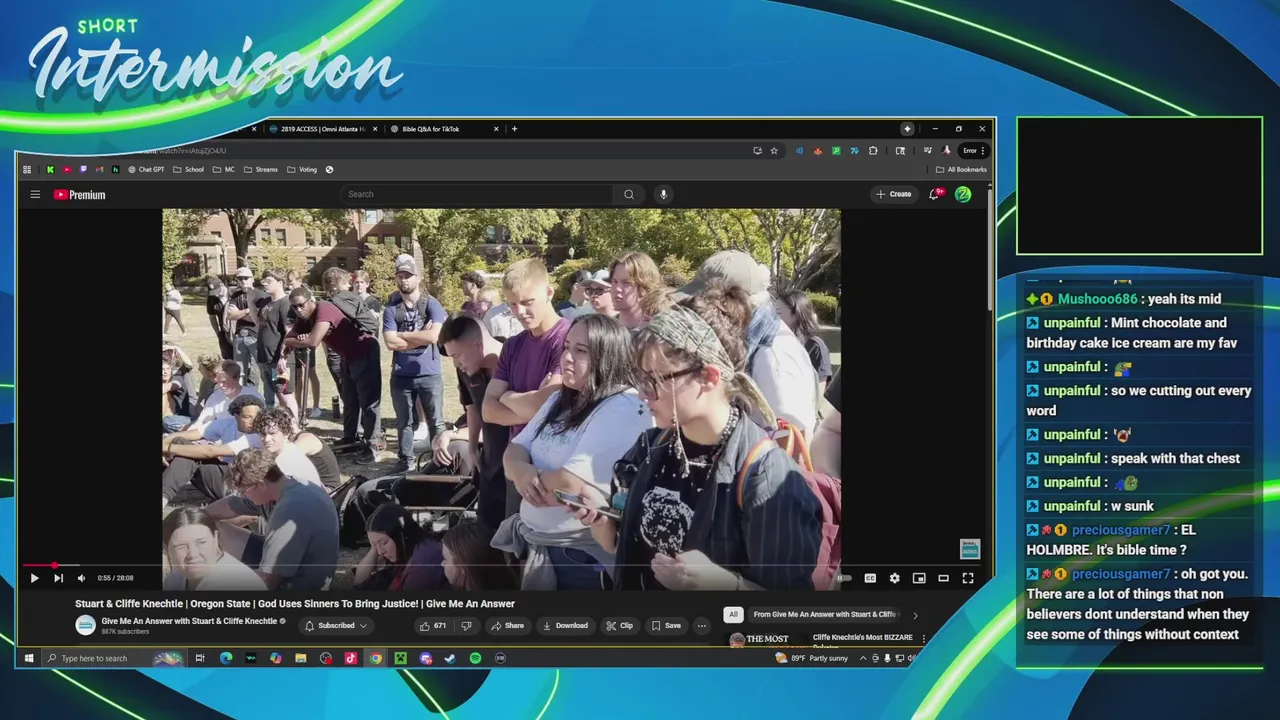Viewport: 1280px width, 720px height.
Task: Switch to 2819 ACCESS Omni Atlanta tab
Action: click(323, 129)
